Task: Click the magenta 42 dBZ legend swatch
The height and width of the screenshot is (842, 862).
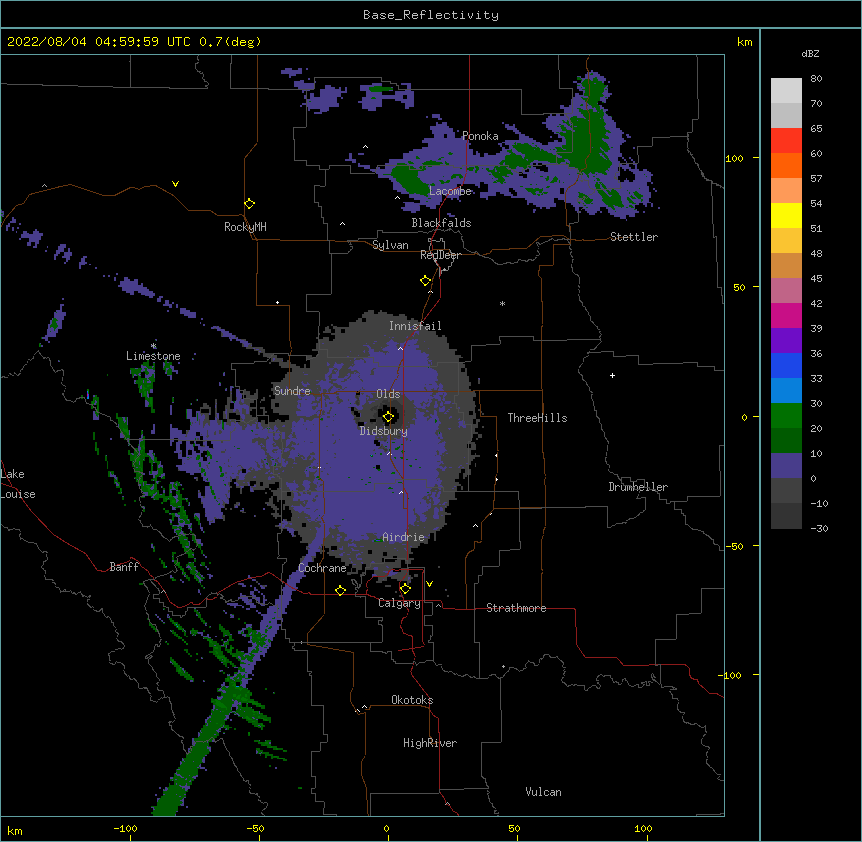Action: coord(786,315)
